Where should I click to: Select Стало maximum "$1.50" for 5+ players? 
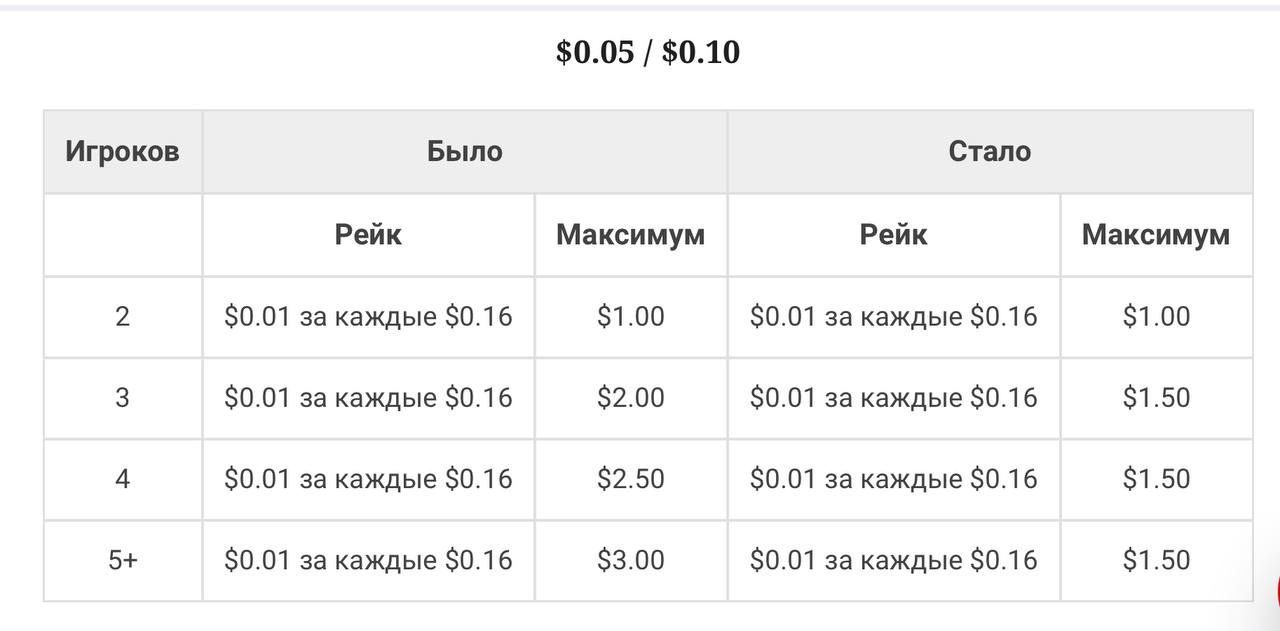[x=1155, y=560]
